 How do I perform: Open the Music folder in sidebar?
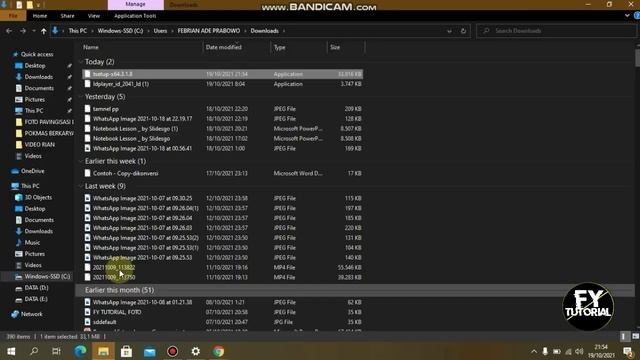(x=32, y=242)
